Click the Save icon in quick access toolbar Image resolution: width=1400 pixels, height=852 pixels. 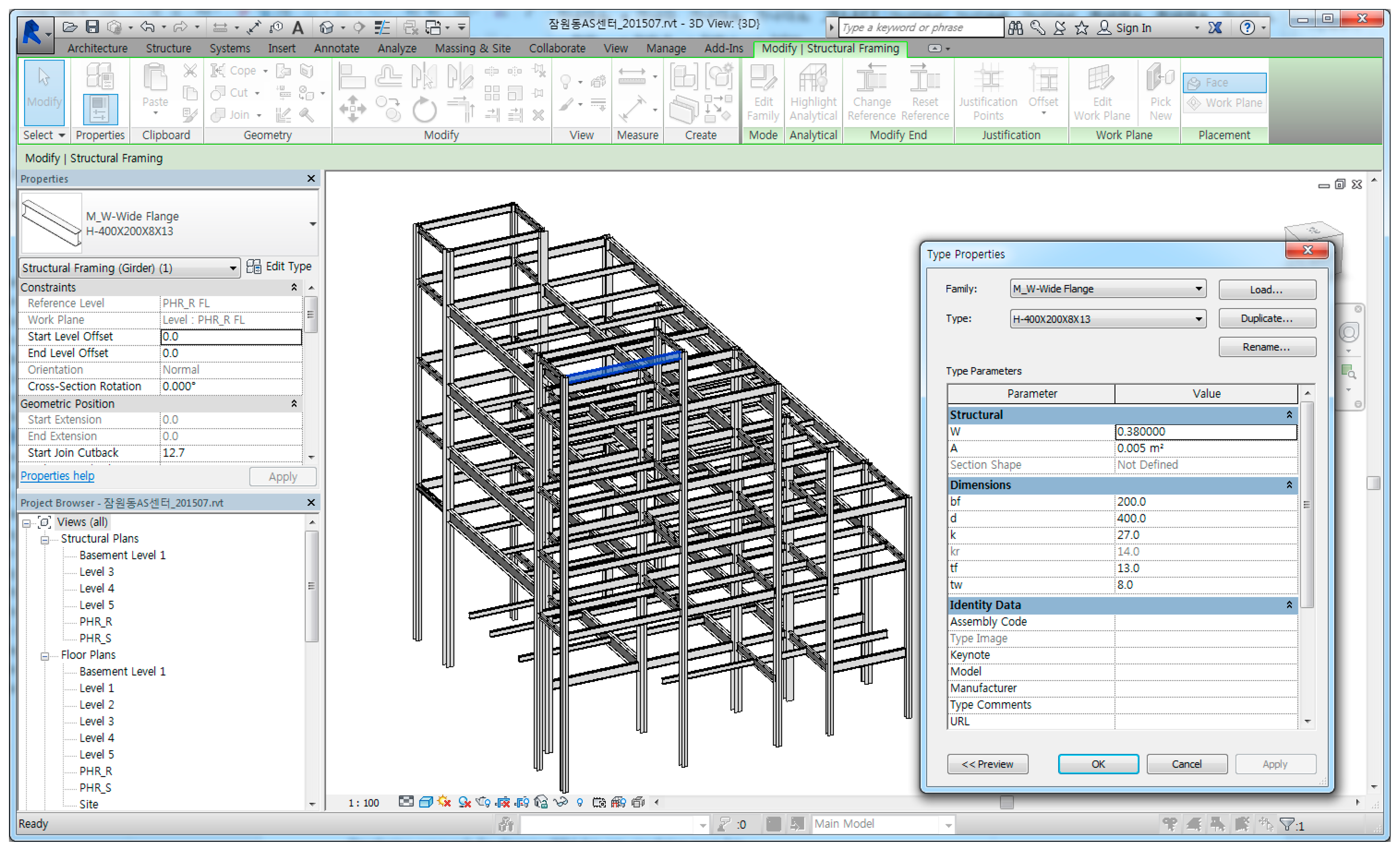point(92,26)
